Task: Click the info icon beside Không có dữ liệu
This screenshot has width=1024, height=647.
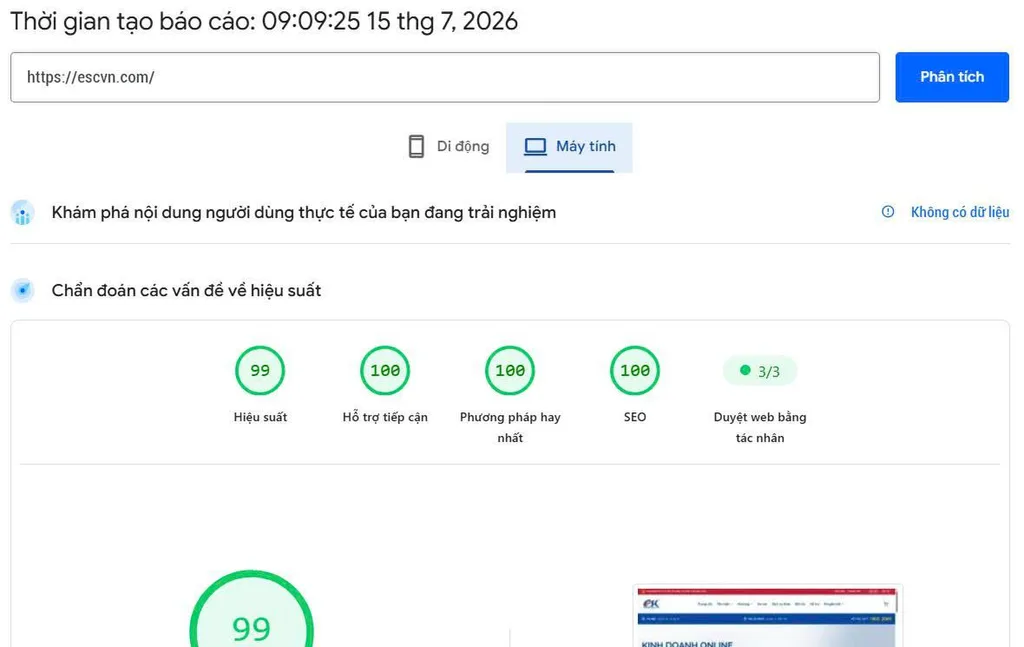Action: coord(888,212)
